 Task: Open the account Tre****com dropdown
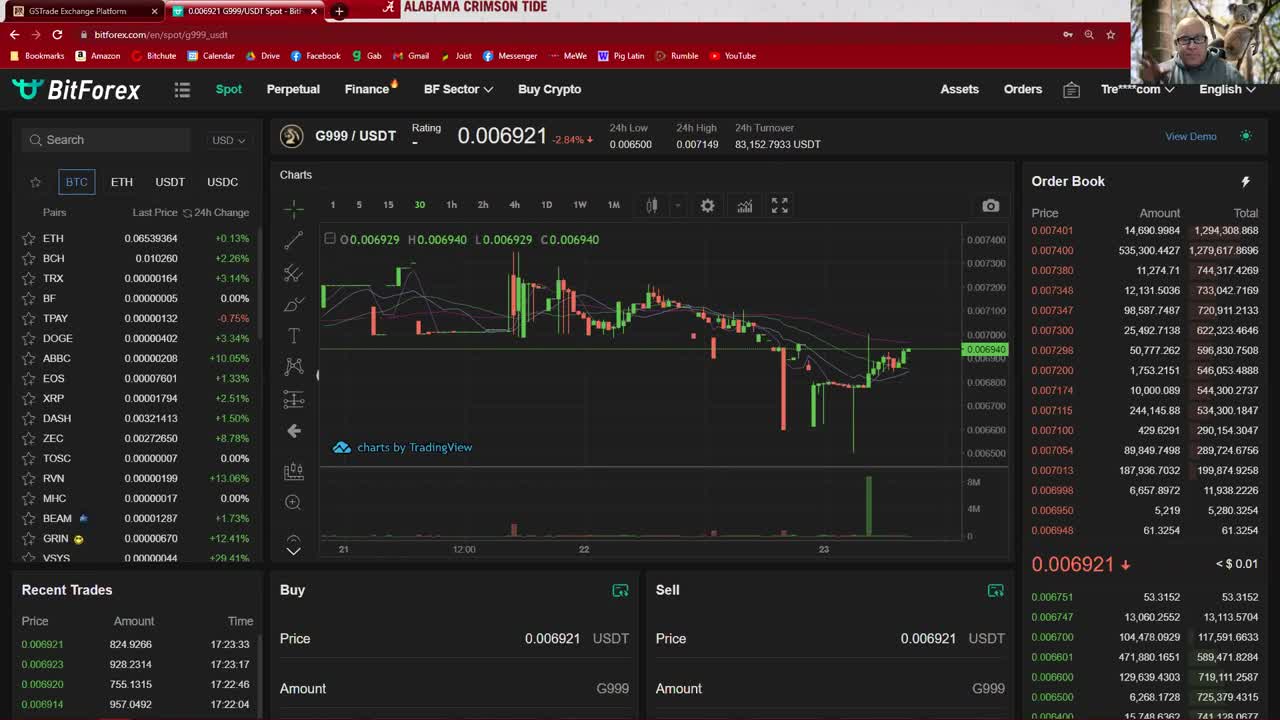1137,89
